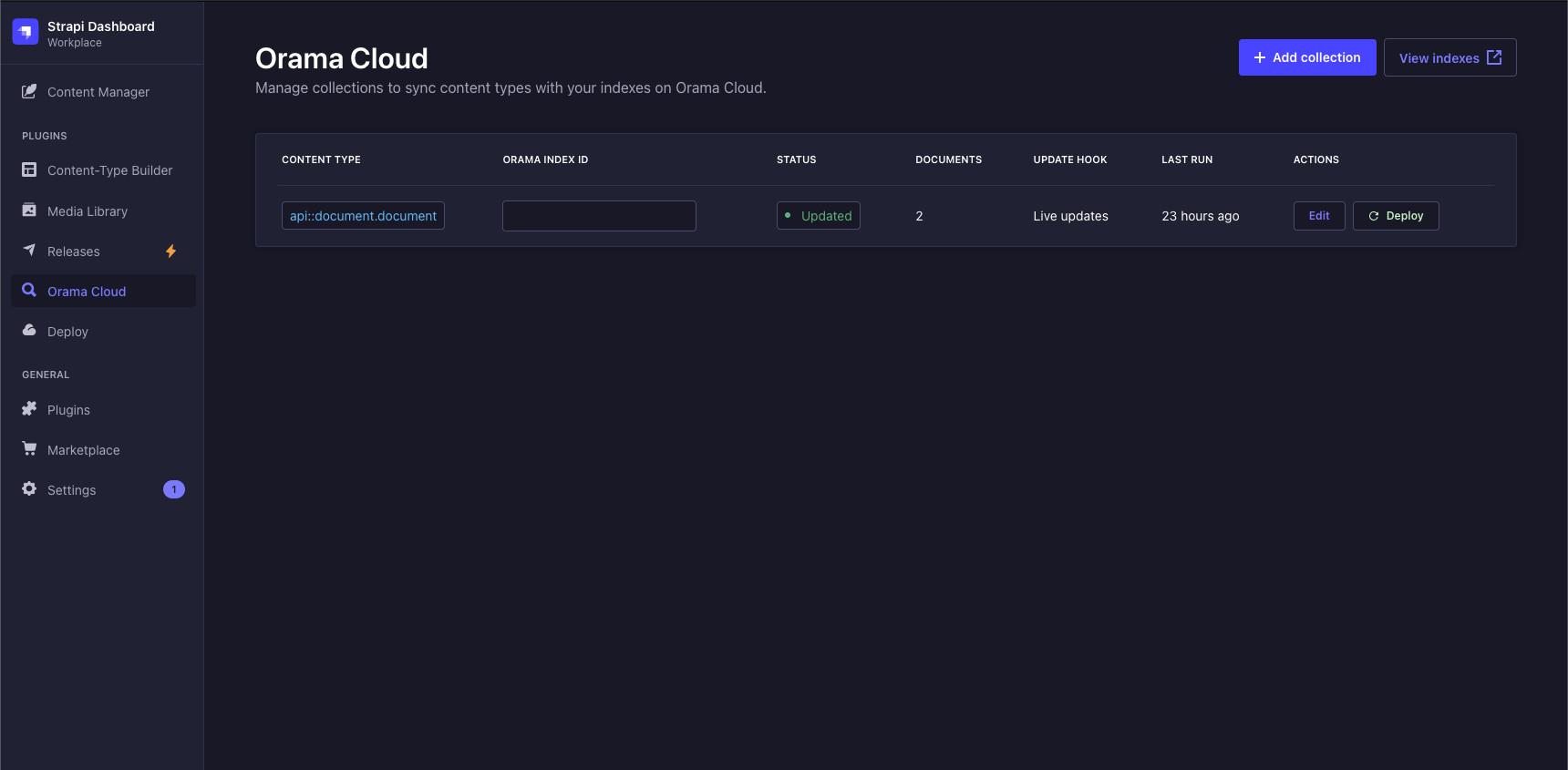This screenshot has width=1568, height=770.
Task: Select Orama Cloud in the sidebar
Action: (x=103, y=292)
